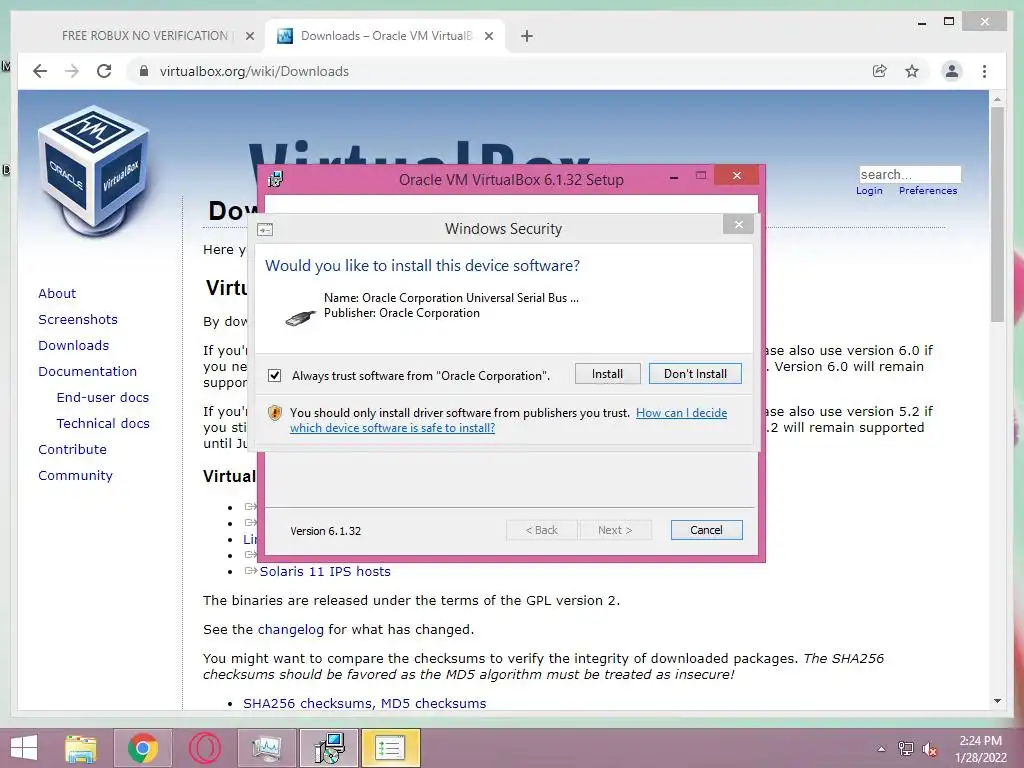Go back in Chrome
Viewport: 1024px width, 768px height.
[x=40, y=71]
